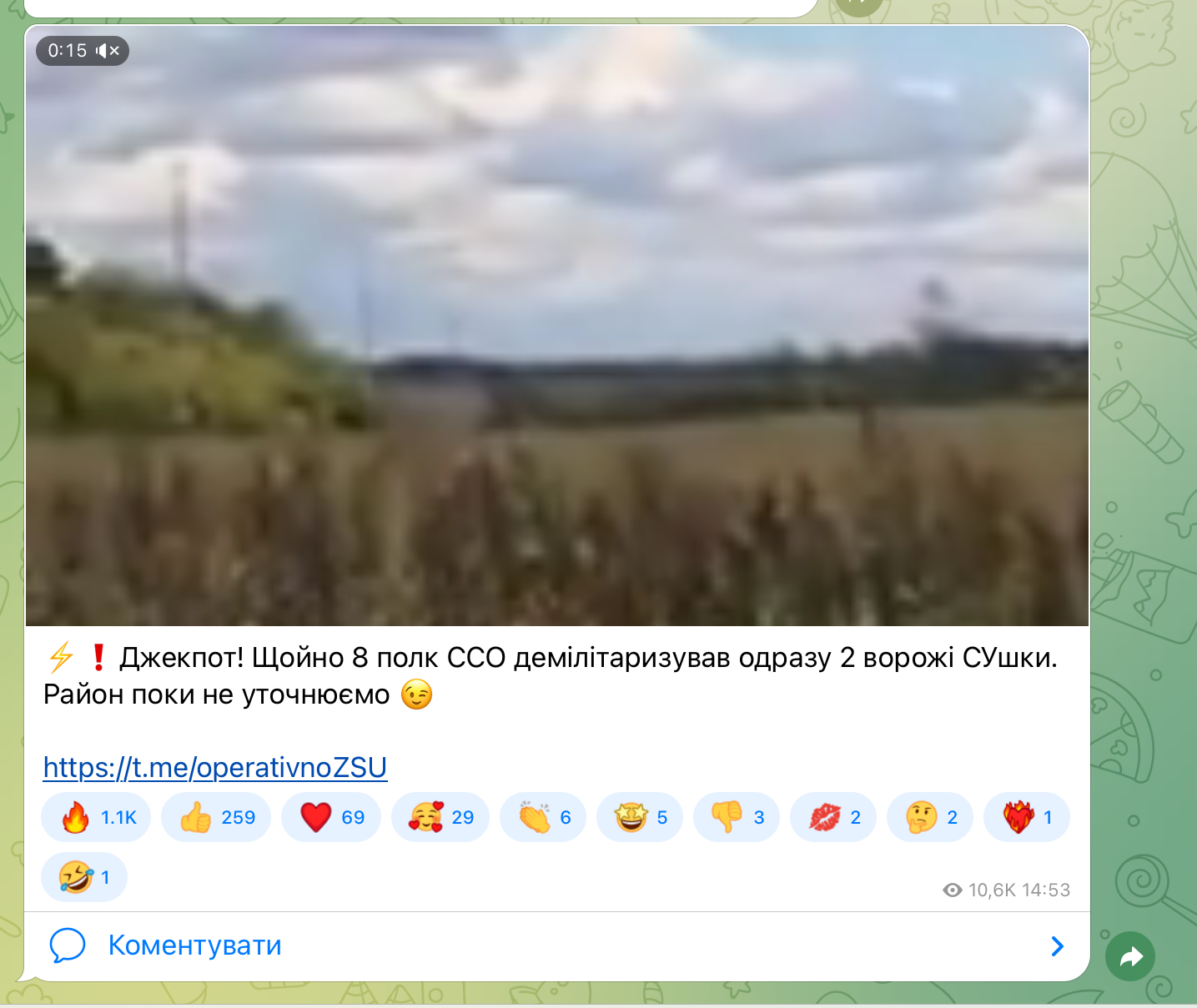Add clapping hands reaction with 6
This screenshot has width=1197, height=1008.
click(543, 817)
